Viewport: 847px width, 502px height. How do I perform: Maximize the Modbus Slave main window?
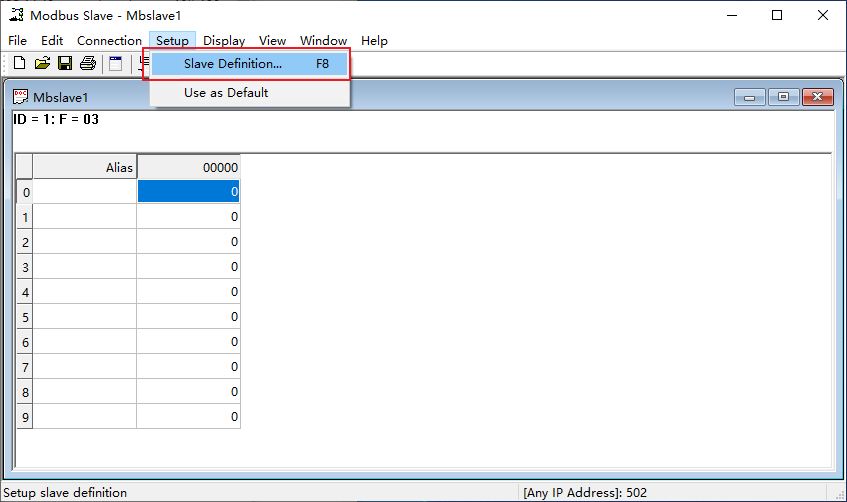[x=777, y=15]
